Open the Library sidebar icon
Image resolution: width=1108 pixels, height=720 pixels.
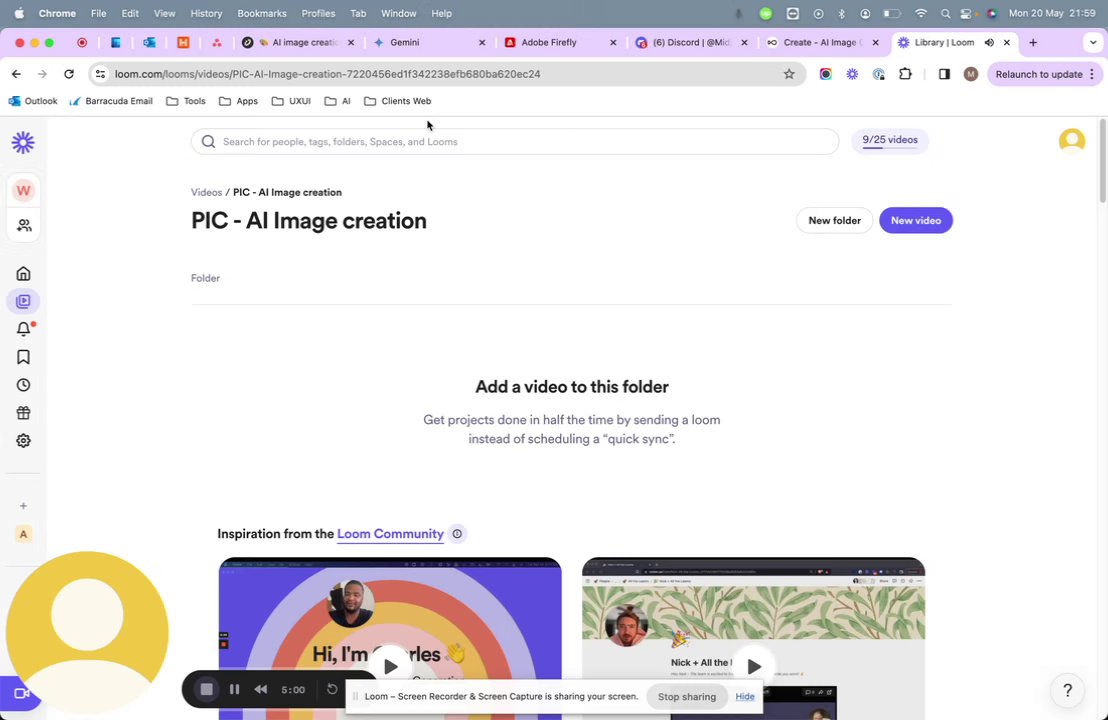tap(23, 302)
